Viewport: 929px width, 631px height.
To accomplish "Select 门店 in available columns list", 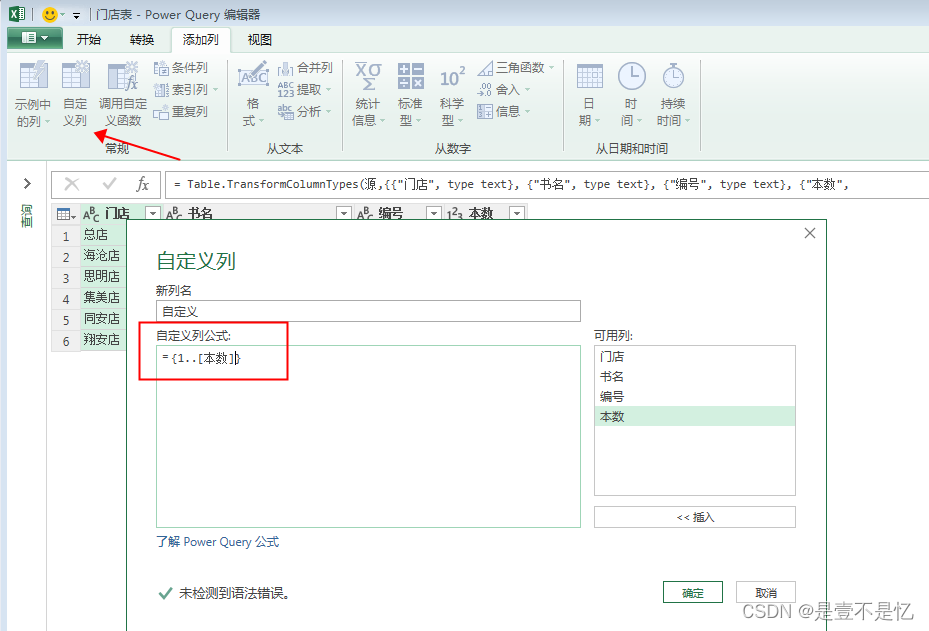I will point(694,357).
